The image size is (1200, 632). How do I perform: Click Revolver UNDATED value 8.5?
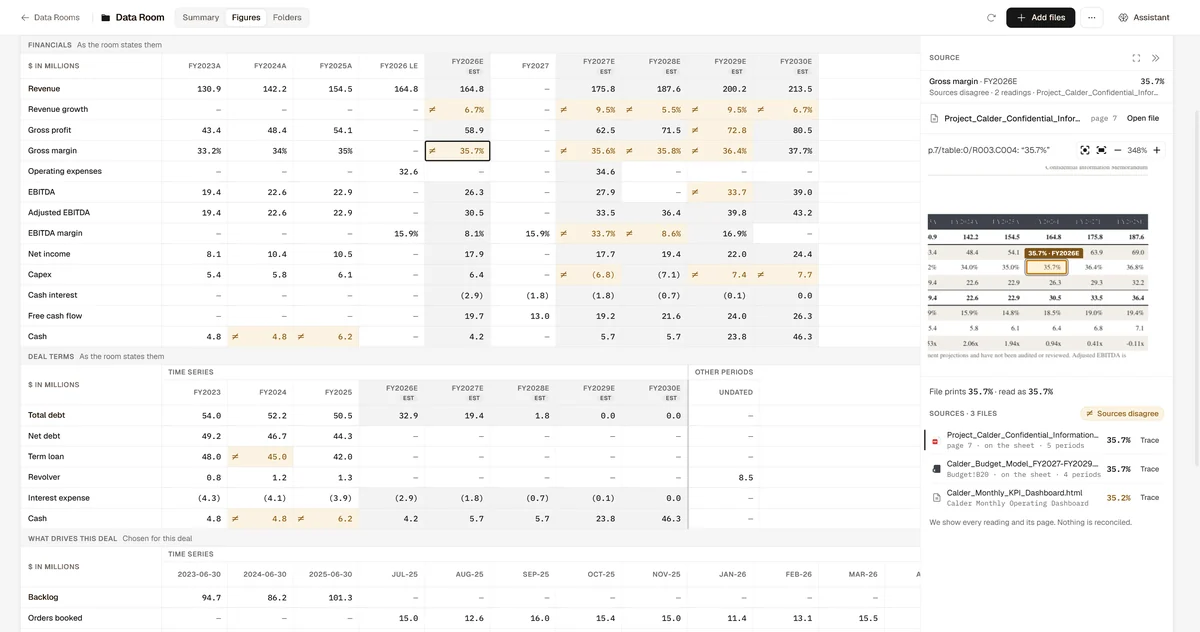click(745, 477)
